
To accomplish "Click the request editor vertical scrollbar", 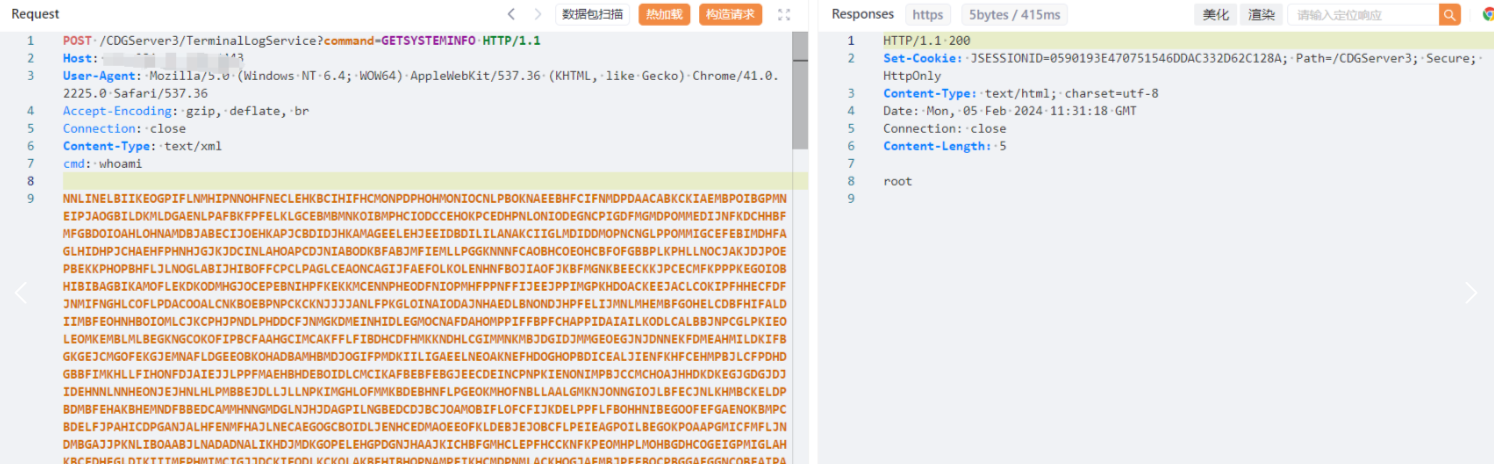I will [x=800, y=90].
